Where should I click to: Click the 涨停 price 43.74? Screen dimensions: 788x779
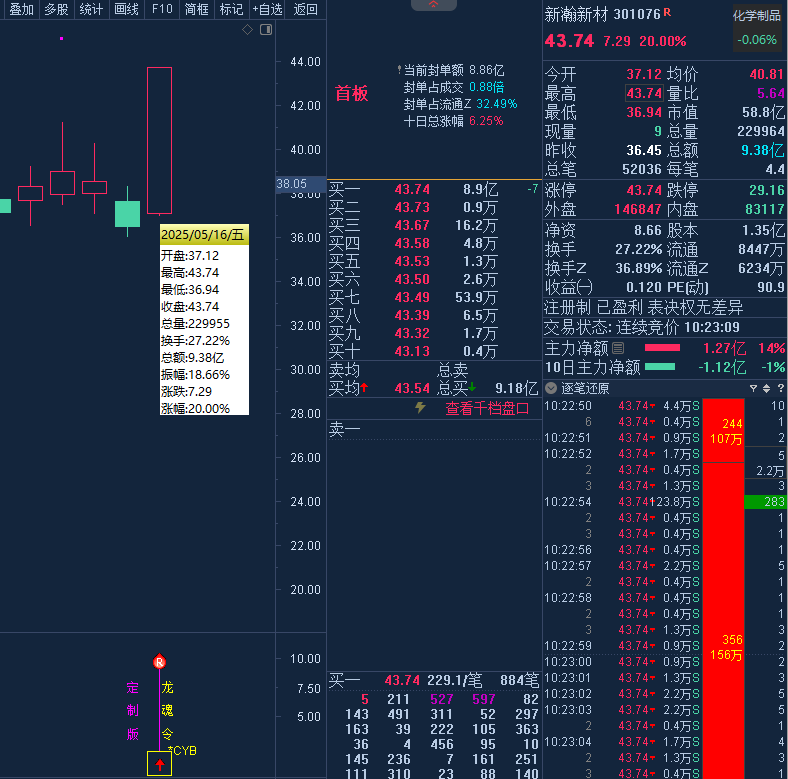[x=644, y=190]
